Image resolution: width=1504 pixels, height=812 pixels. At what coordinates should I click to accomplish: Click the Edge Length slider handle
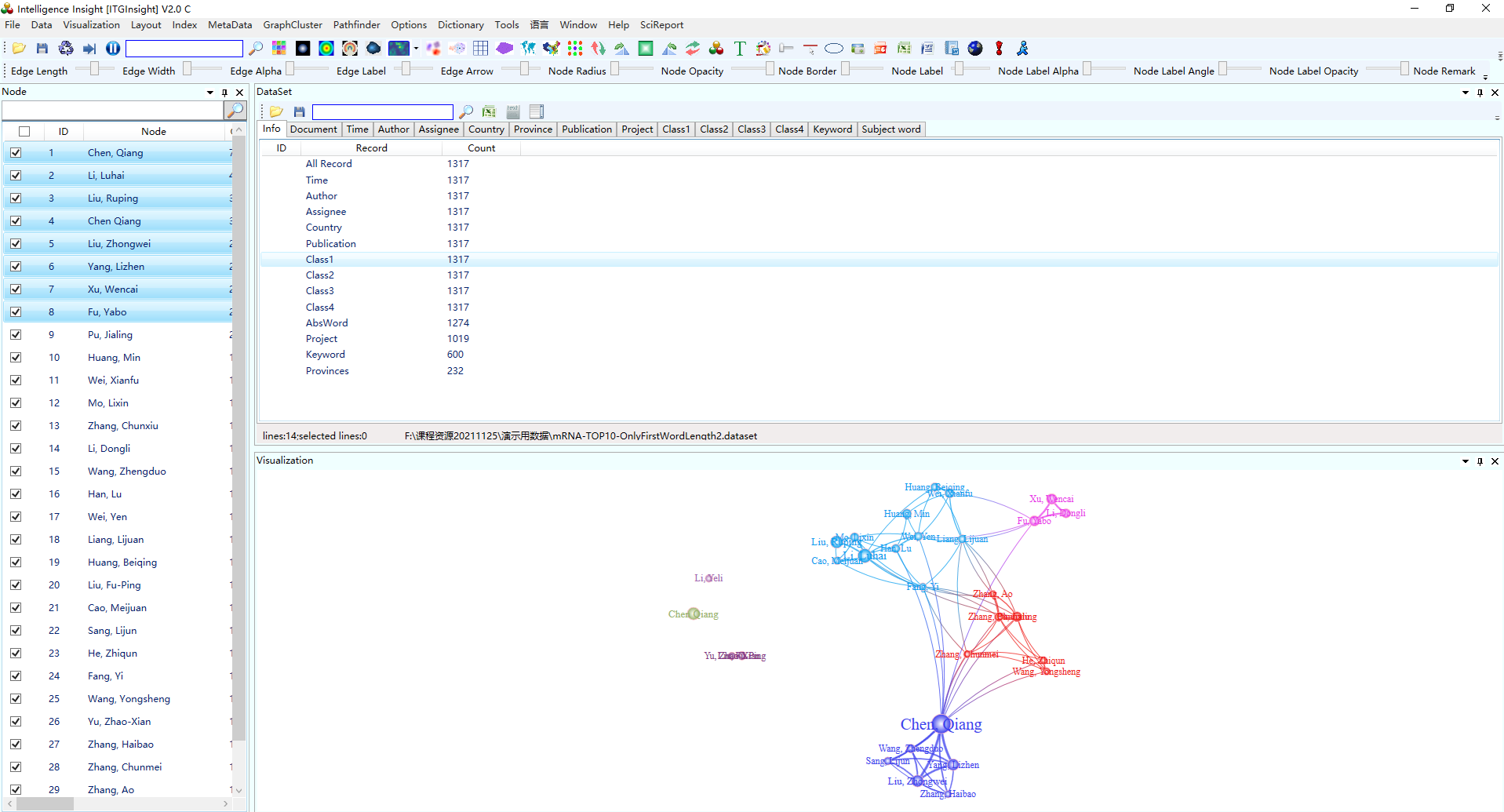pyautogui.click(x=94, y=68)
